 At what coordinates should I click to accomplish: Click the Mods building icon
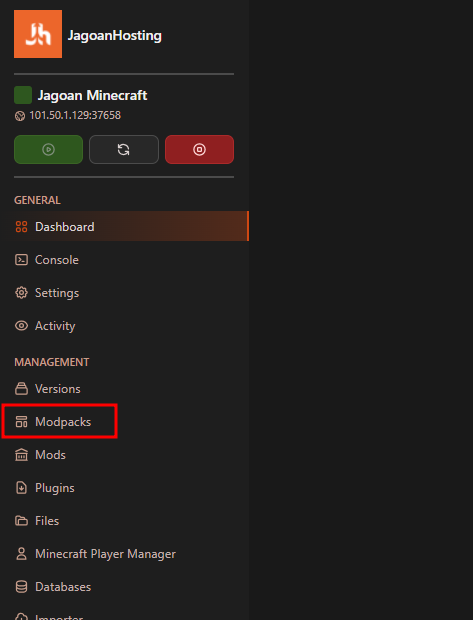(x=21, y=455)
